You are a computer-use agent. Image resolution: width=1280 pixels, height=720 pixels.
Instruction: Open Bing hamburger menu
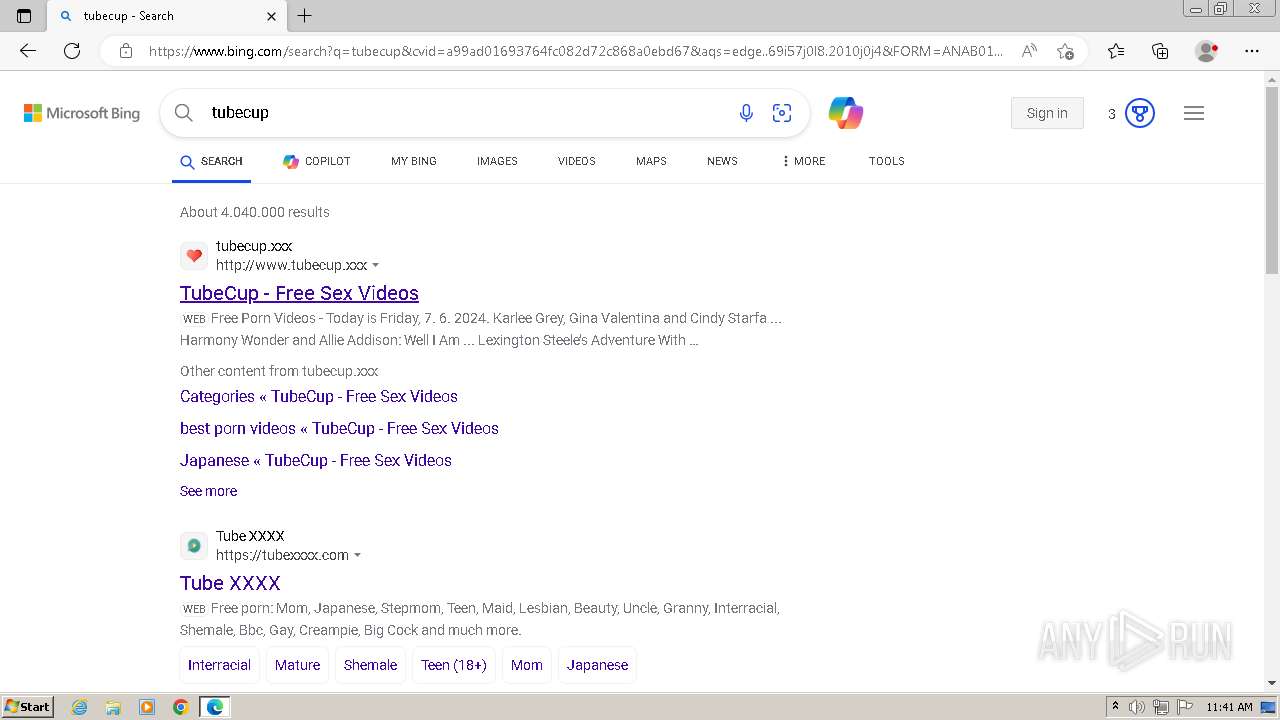(1194, 113)
